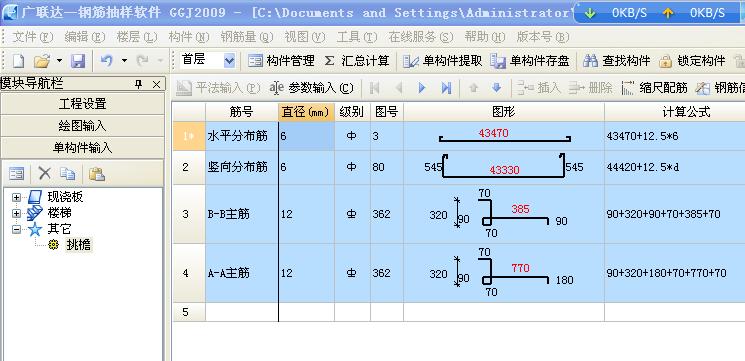745x361 pixels.
Task: Open 构件管理 component management
Action: pos(282,61)
